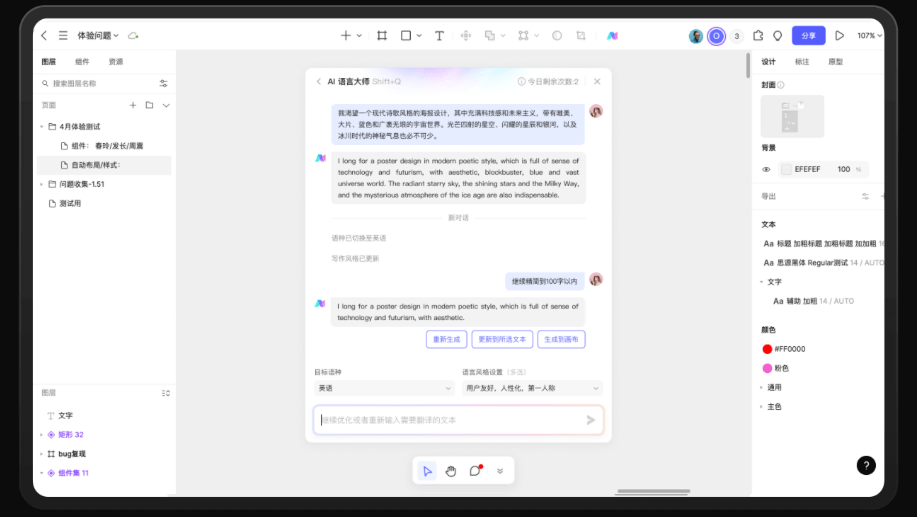Screen dimensions: 917x517
Task: Click the 生成到画布 button
Action: [561, 339]
